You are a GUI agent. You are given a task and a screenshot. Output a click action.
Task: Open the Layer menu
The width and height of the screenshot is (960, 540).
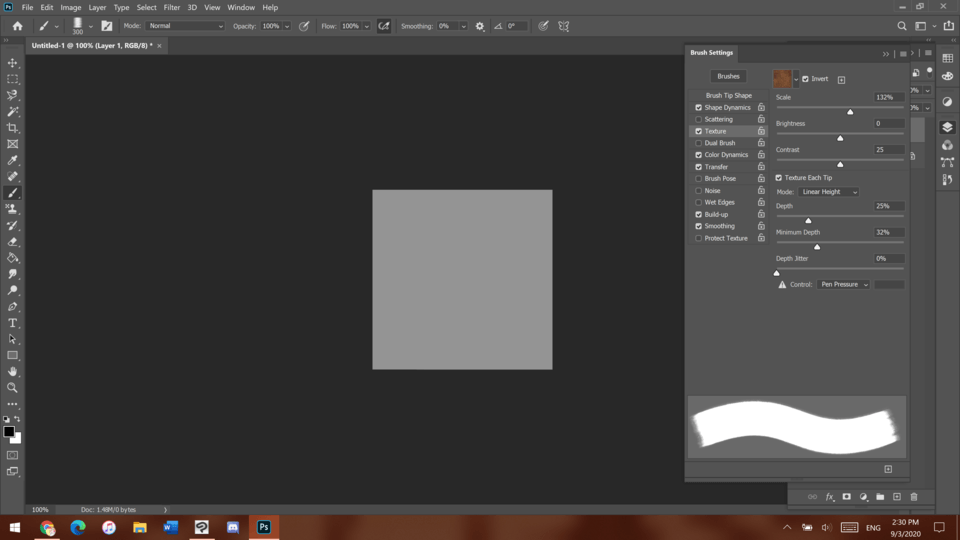click(x=97, y=7)
